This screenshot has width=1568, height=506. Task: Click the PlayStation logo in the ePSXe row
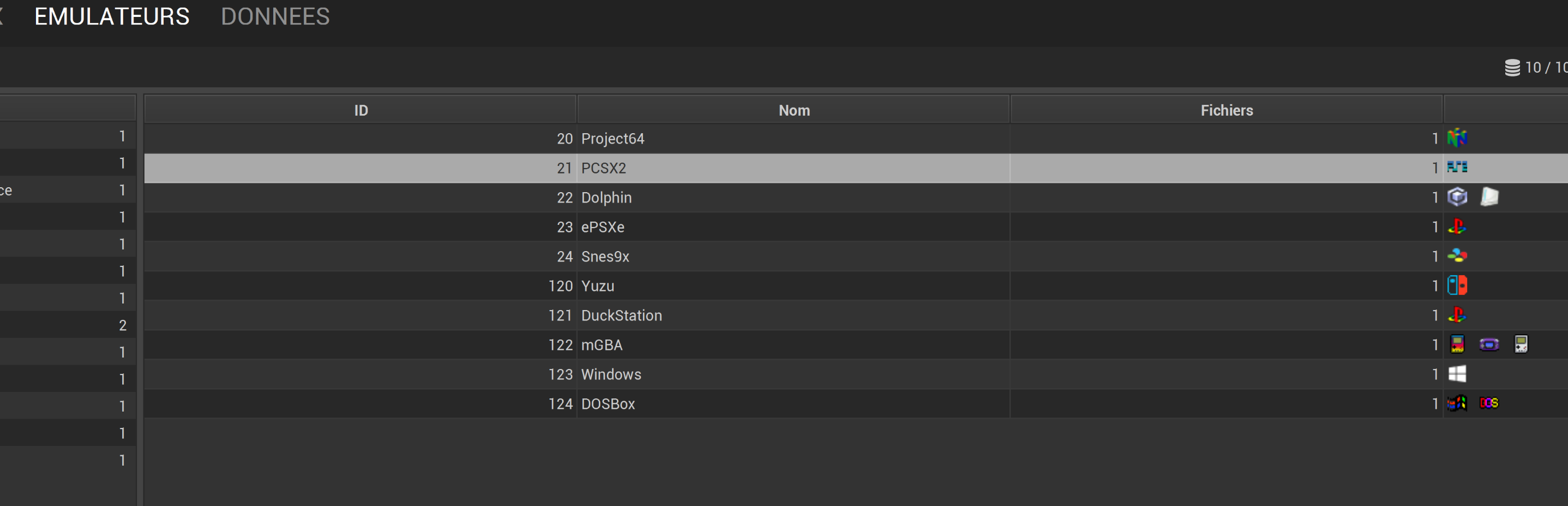coord(1457,227)
